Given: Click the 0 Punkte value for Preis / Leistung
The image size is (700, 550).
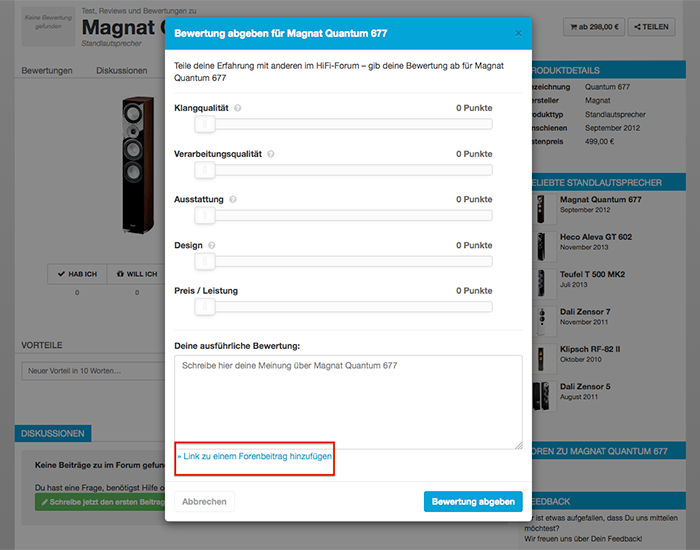Looking at the screenshot, I should (474, 291).
